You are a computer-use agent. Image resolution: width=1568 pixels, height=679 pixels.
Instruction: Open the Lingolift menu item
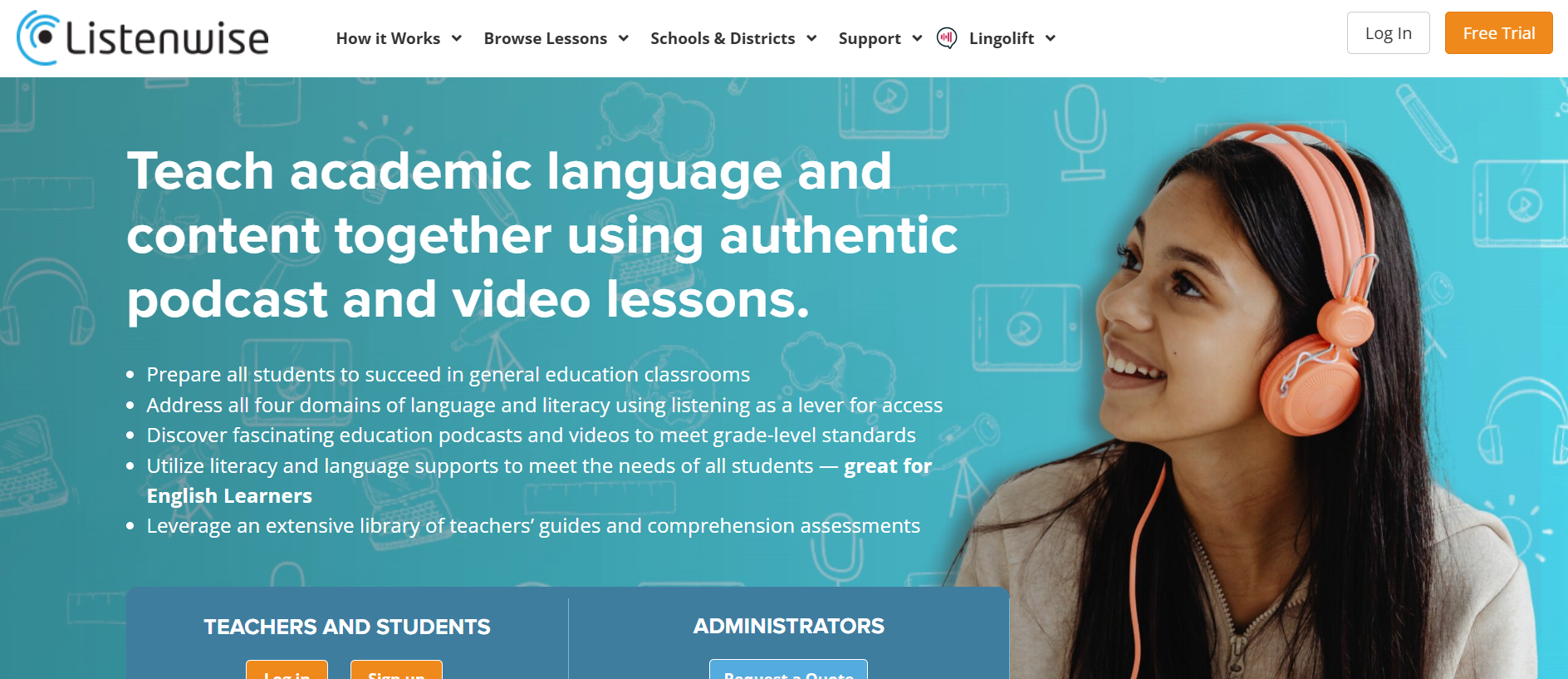[x=1002, y=38]
